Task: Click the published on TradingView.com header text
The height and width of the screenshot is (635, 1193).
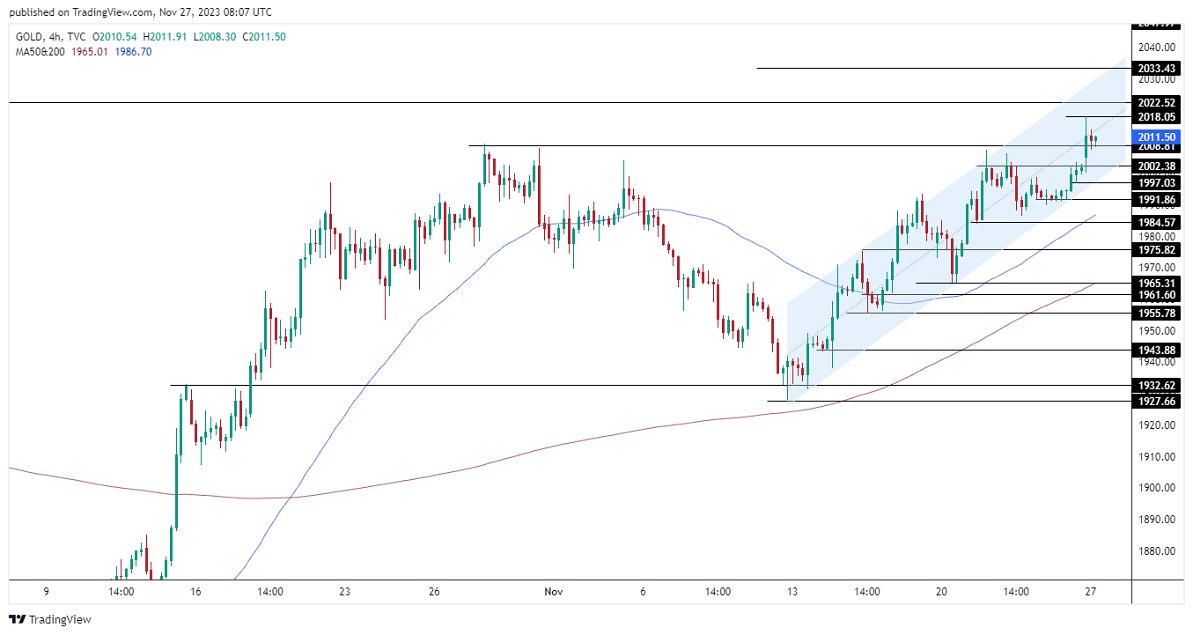Action: 140,12
